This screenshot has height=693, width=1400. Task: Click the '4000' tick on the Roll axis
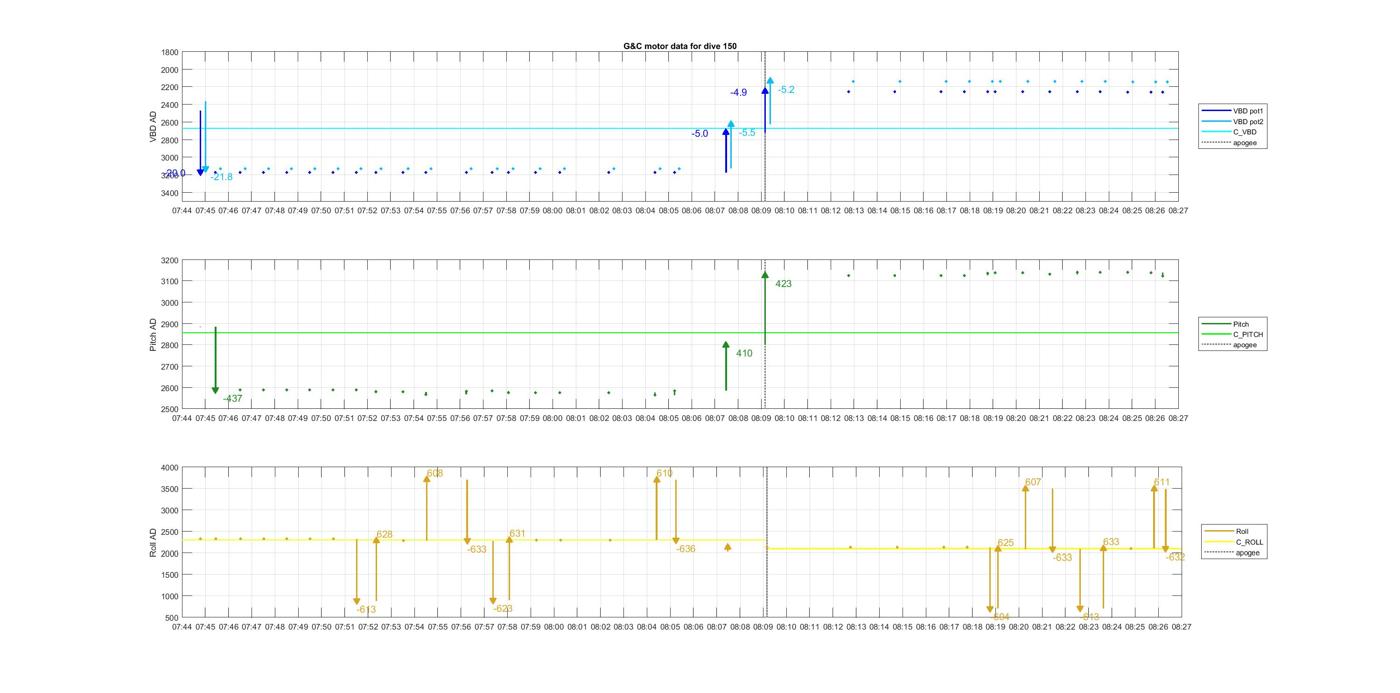pyautogui.click(x=170, y=468)
